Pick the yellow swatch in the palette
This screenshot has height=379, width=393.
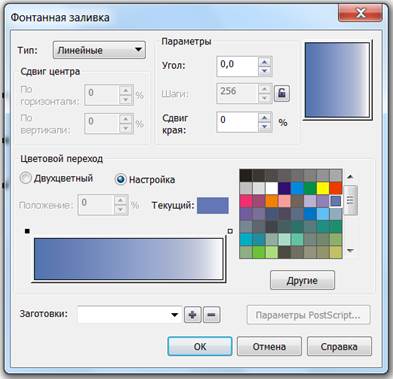pyautogui.click(x=323, y=188)
